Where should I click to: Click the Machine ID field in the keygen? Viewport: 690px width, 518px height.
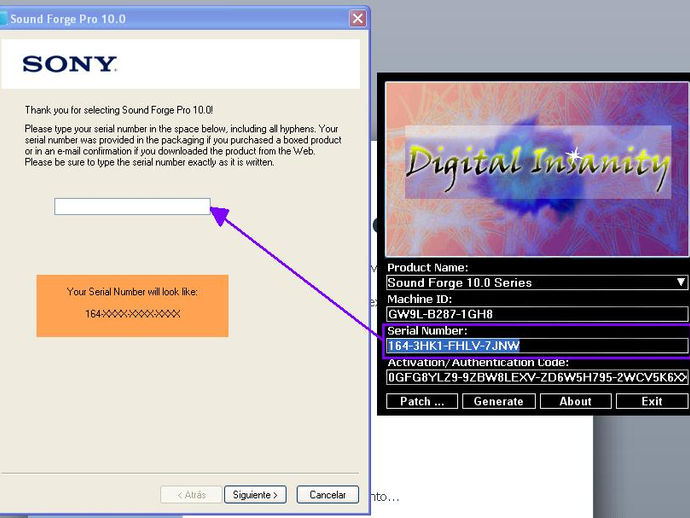coord(536,314)
